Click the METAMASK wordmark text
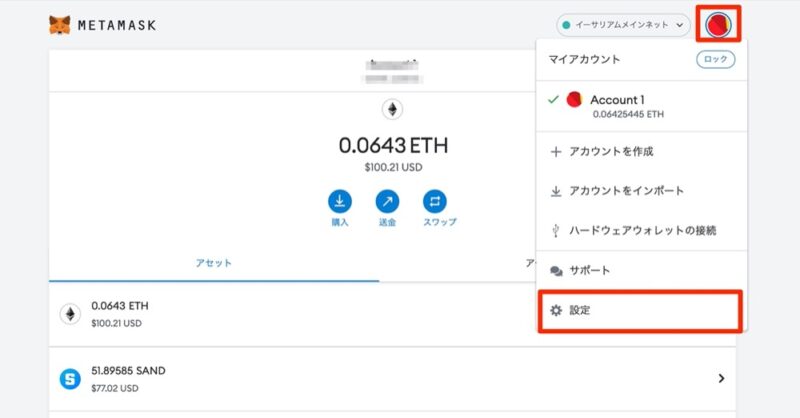 coord(117,25)
